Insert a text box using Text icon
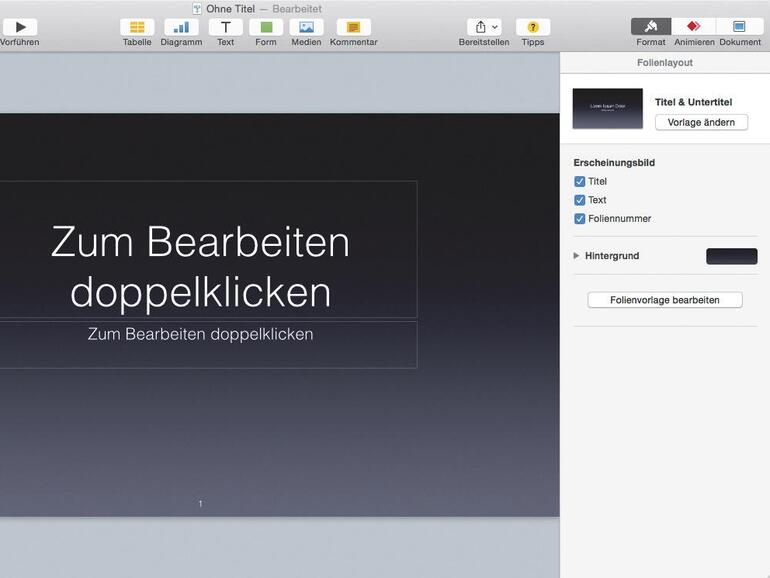The width and height of the screenshot is (770, 578). pyautogui.click(x=225, y=27)
